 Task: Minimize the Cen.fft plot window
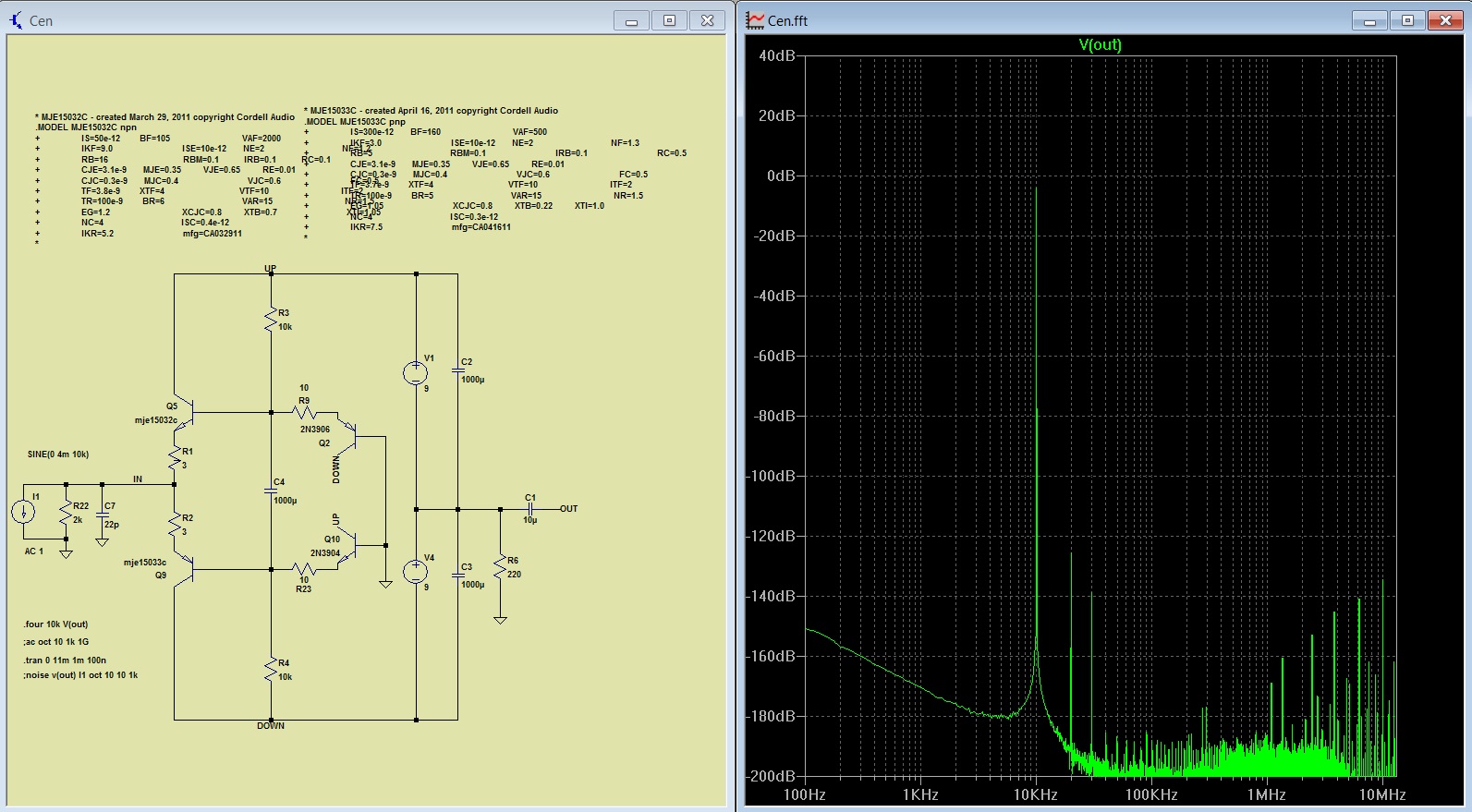(x=1370, y=20)
